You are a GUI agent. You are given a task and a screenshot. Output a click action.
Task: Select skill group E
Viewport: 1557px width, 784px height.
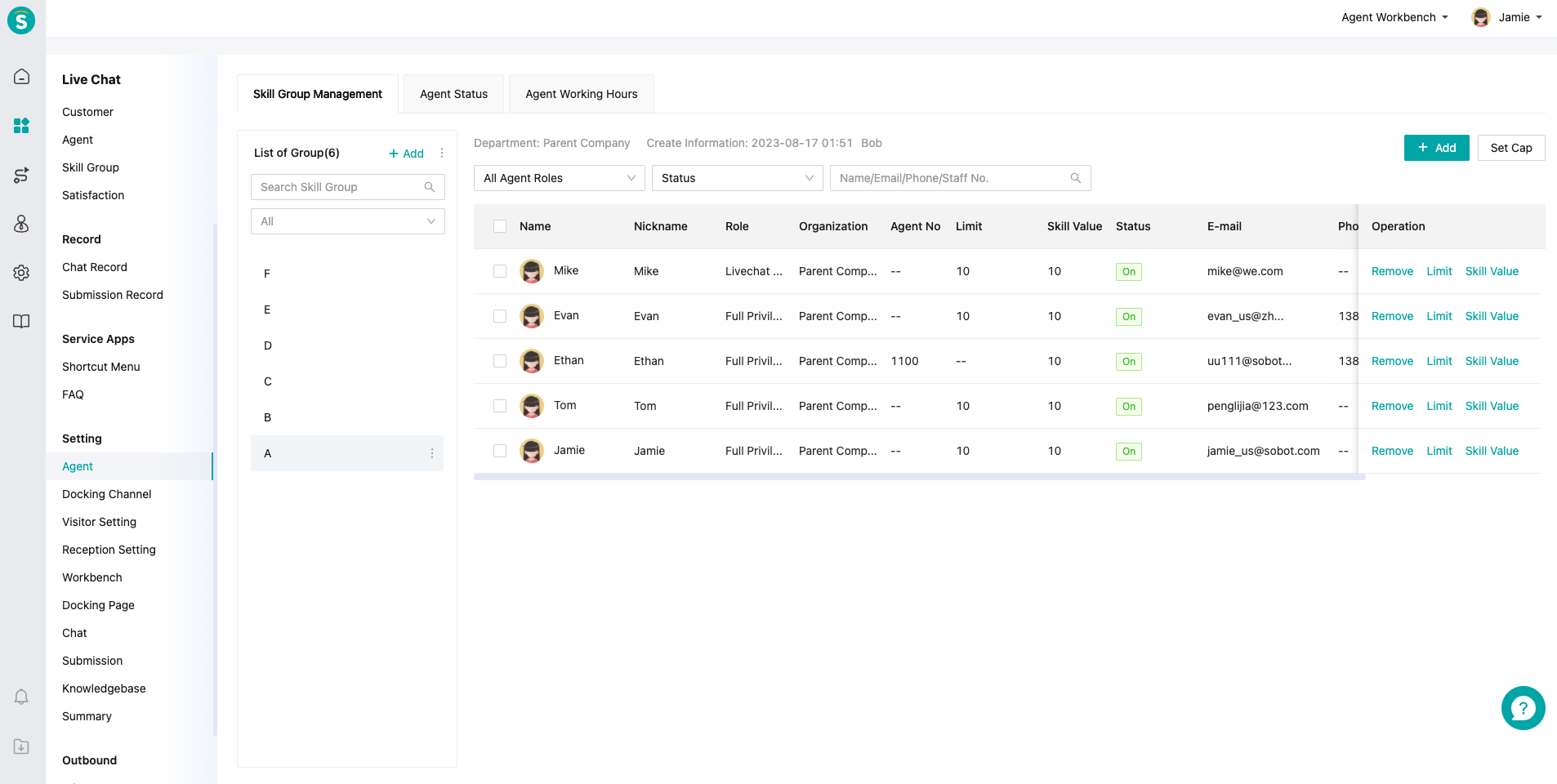click(x=347, y=310)
